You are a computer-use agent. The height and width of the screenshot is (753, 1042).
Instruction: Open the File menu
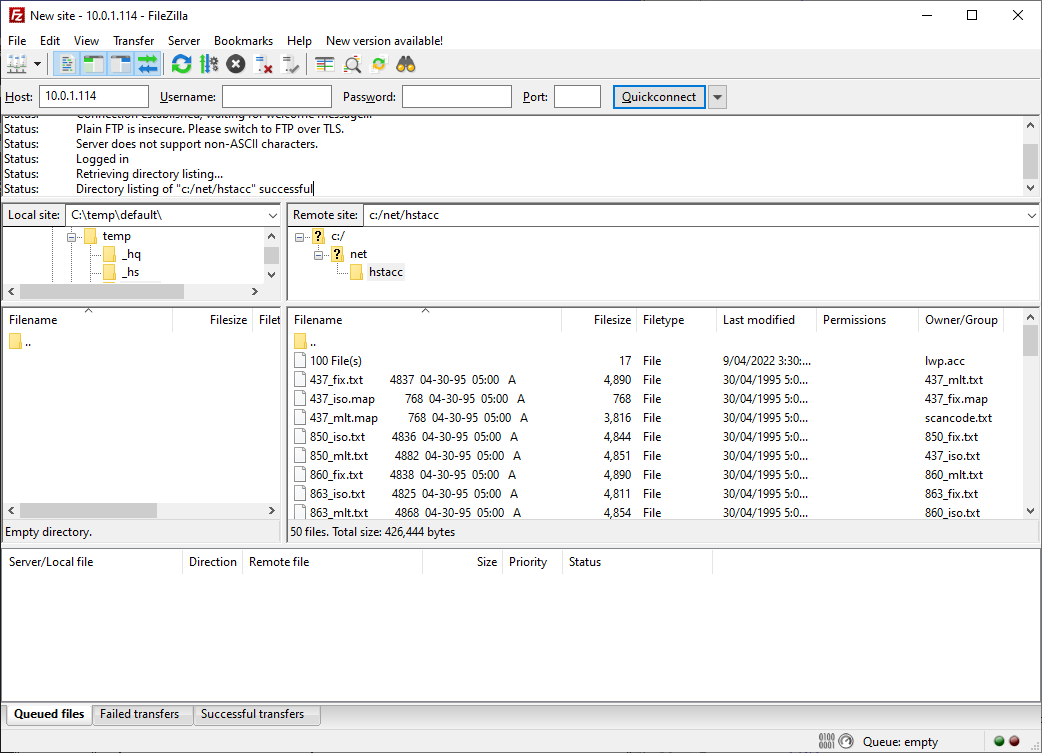click(17, 41)
